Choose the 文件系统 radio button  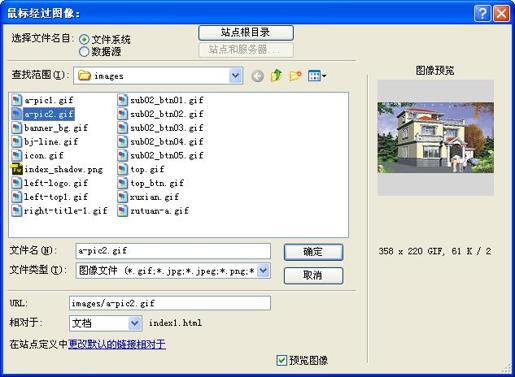(x=84, y=40)
